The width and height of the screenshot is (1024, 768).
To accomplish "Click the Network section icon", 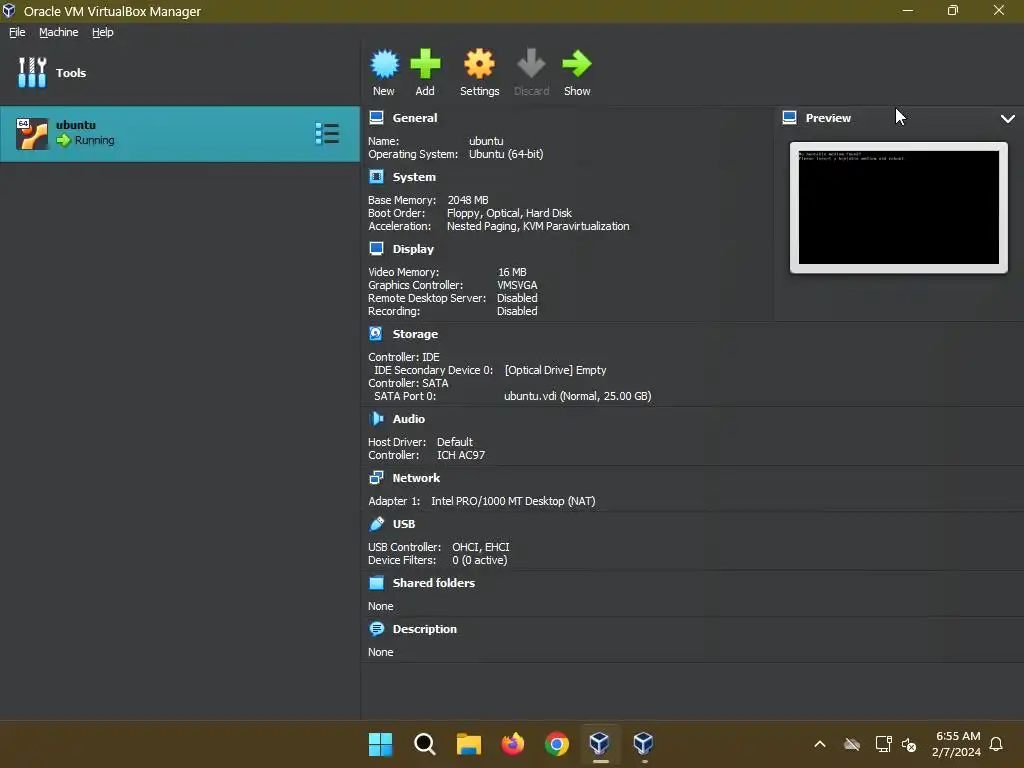I will (x=376, y=477).
